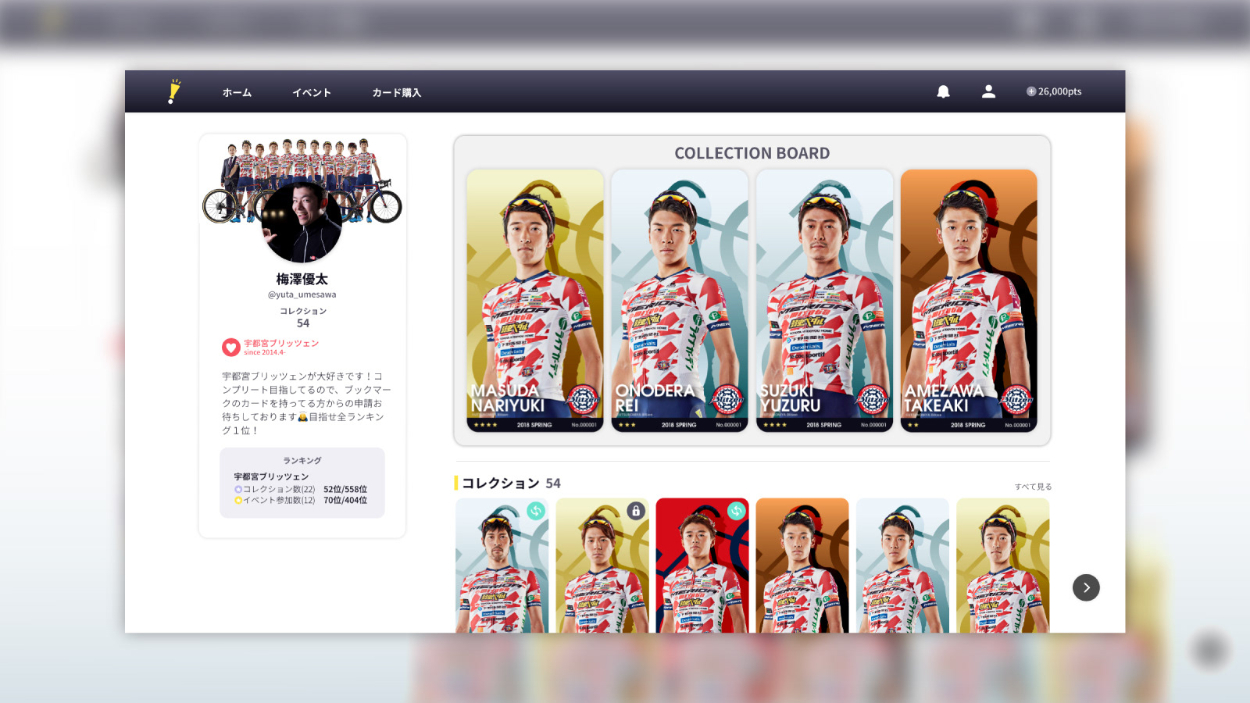This screenshot has height=703, width=1250.
Task: Click the 宇都宮ブリッツェン favorite team link
Action: coord(281,343)
